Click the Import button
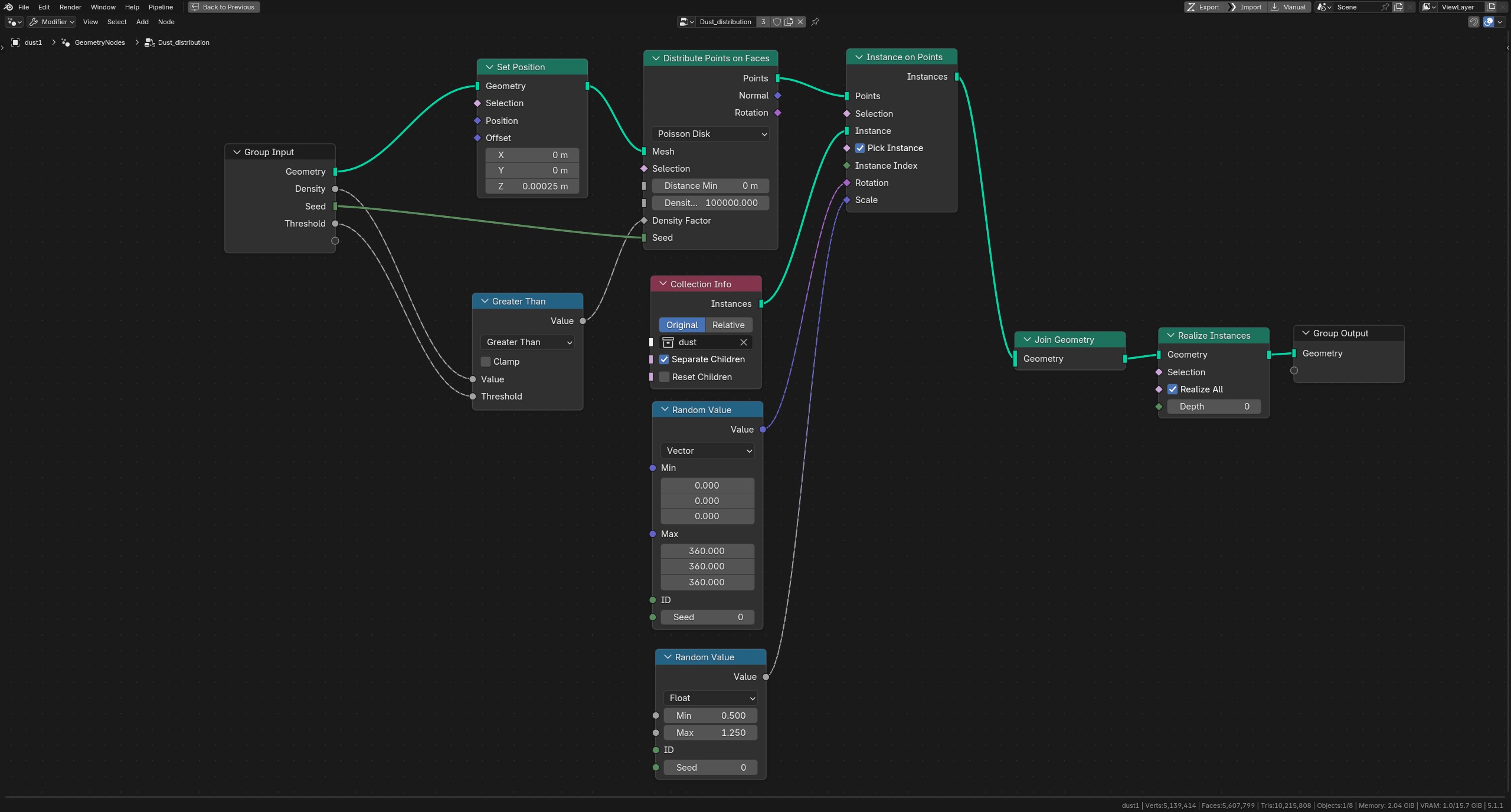The image size is (1511, 812). click(1245, 7)
